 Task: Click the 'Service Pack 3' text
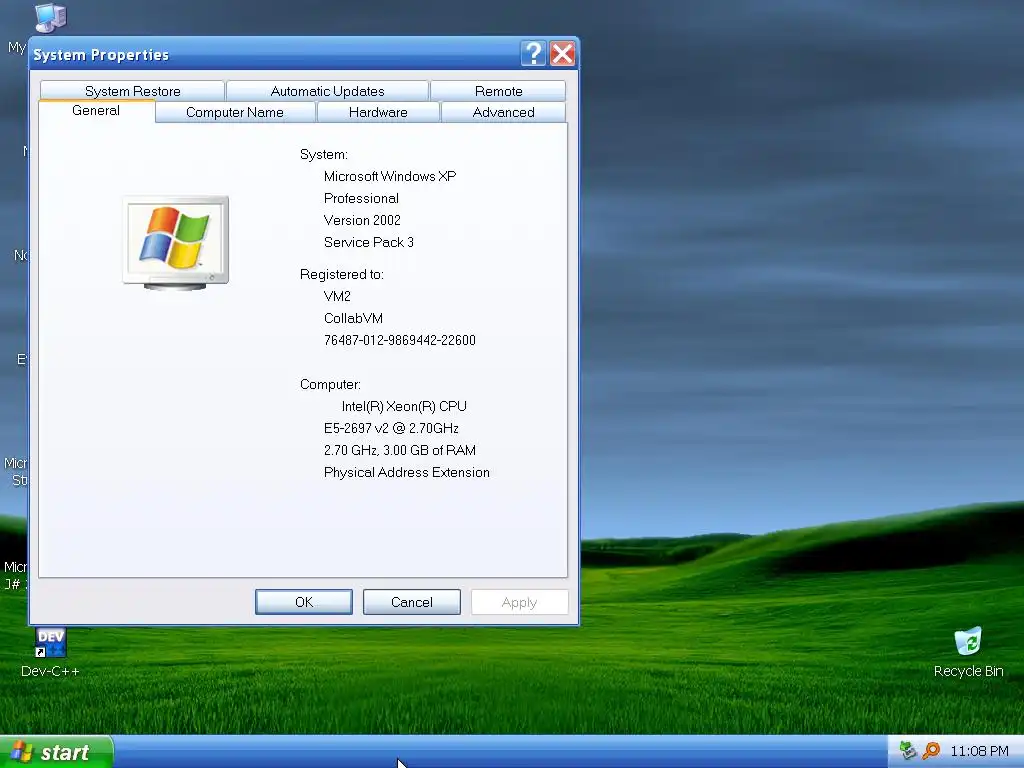coord(369,242)
